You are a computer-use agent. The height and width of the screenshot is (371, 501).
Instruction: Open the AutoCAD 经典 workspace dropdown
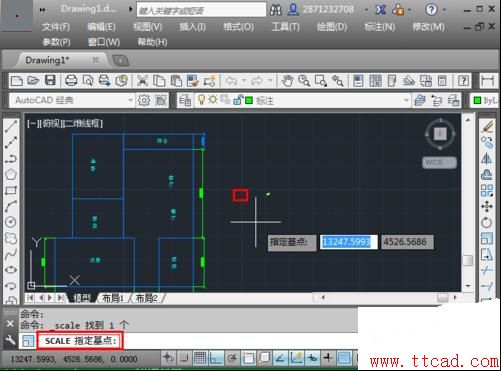[130, 100]
